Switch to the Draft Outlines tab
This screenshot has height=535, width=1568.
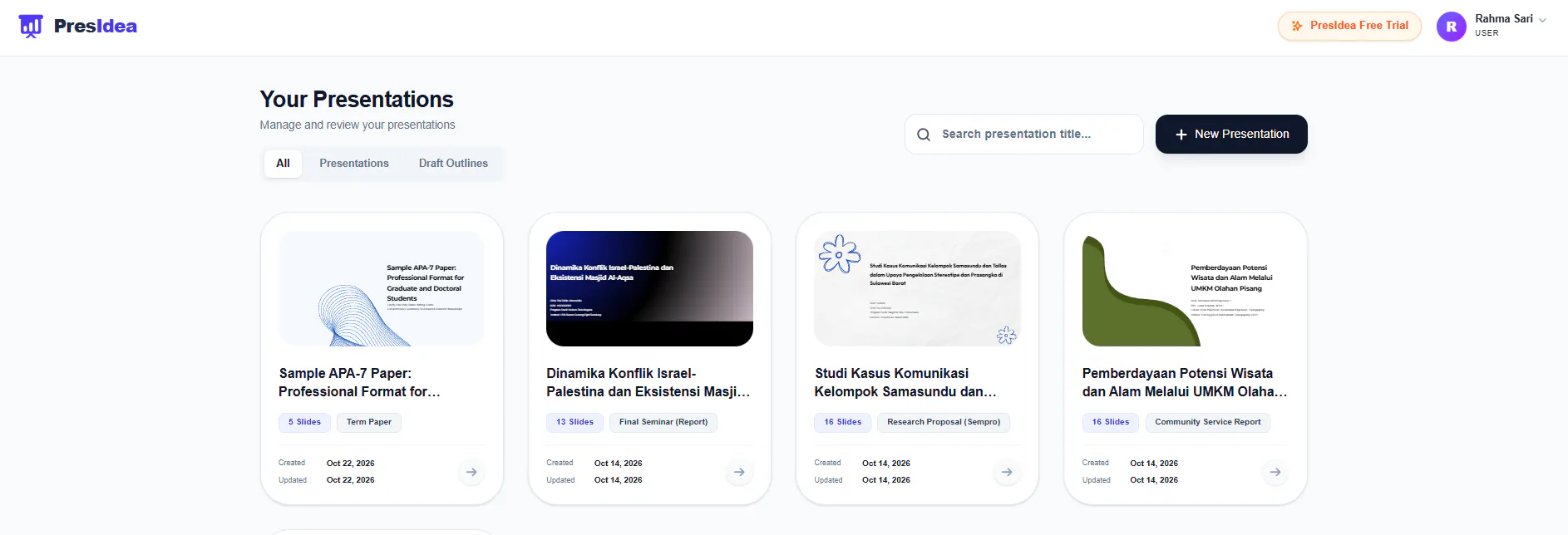(453, 164)
